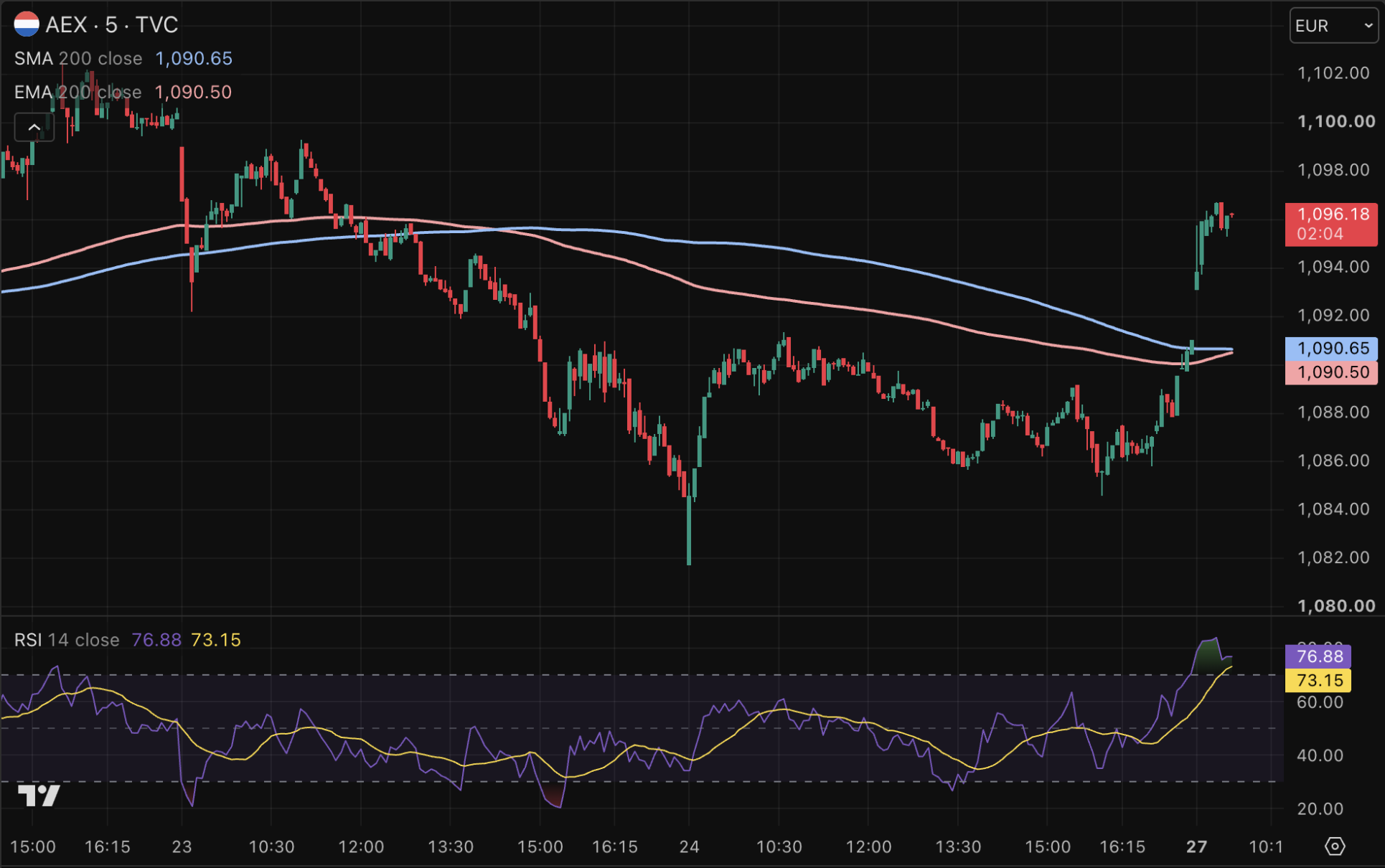Click the 1,094.00 price scale level
This screenshot has height=868, width=1385.
coord(1333,267)
